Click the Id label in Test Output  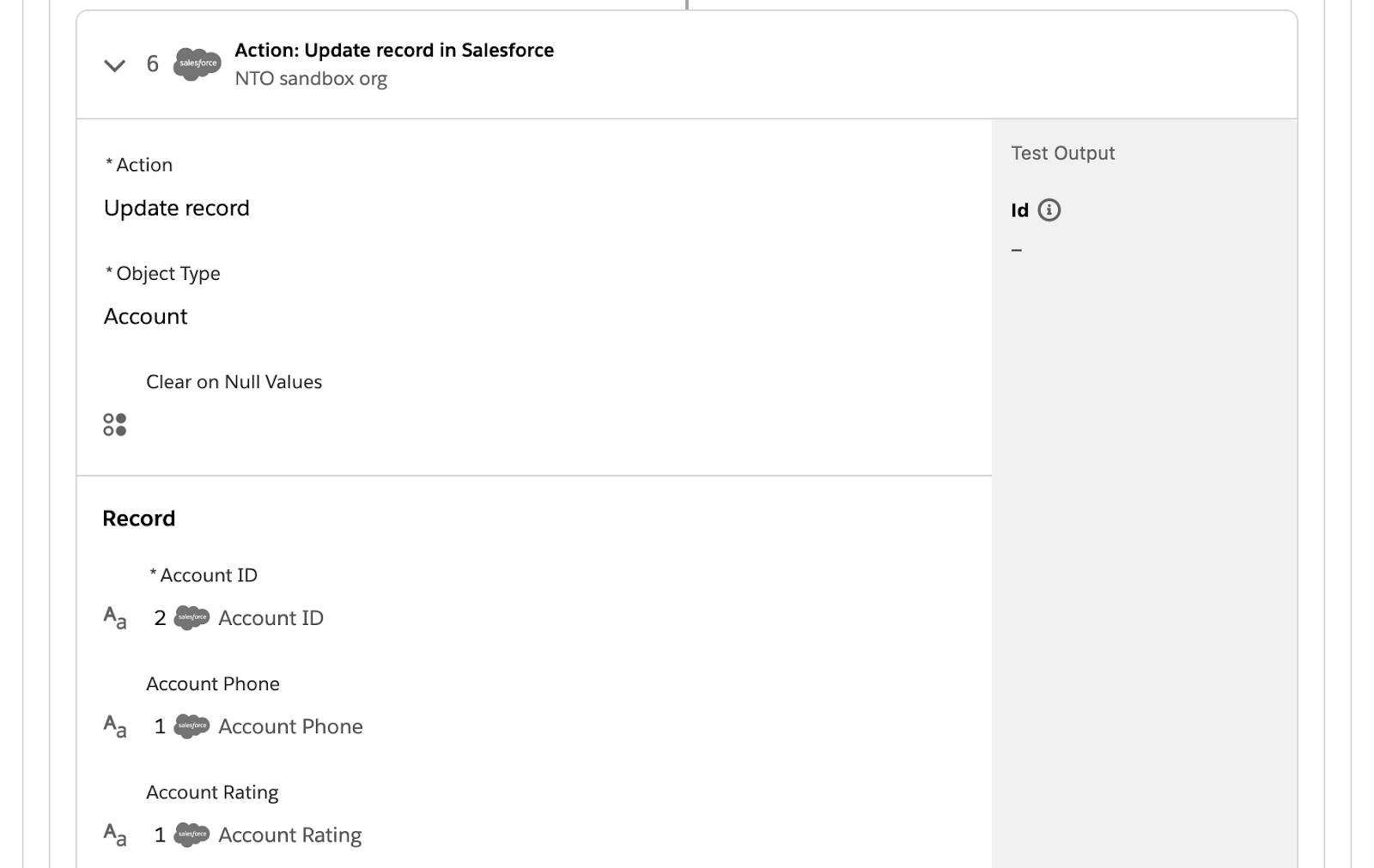[1020, 210]
